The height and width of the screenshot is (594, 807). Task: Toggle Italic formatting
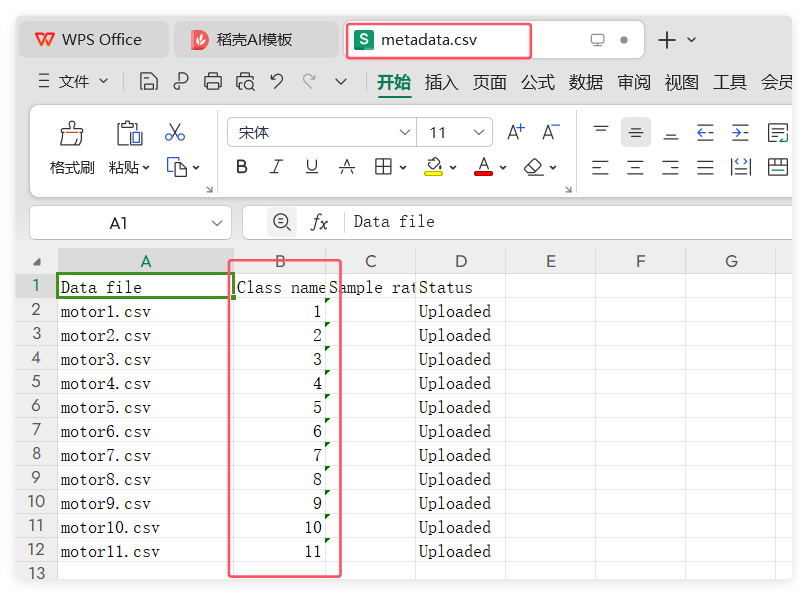(276, 167)
